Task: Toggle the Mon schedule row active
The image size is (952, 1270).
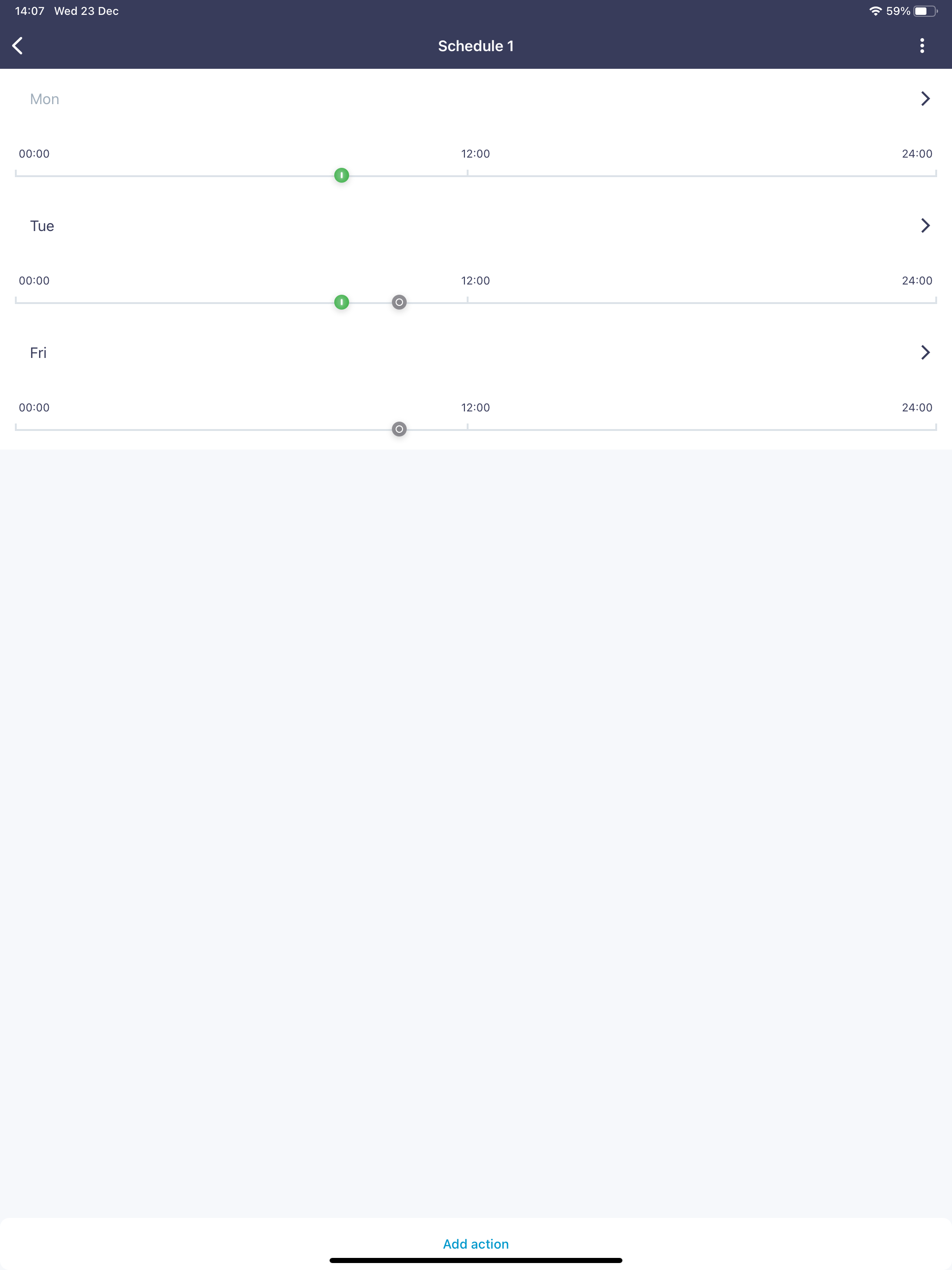Action: tap(44, 98)
